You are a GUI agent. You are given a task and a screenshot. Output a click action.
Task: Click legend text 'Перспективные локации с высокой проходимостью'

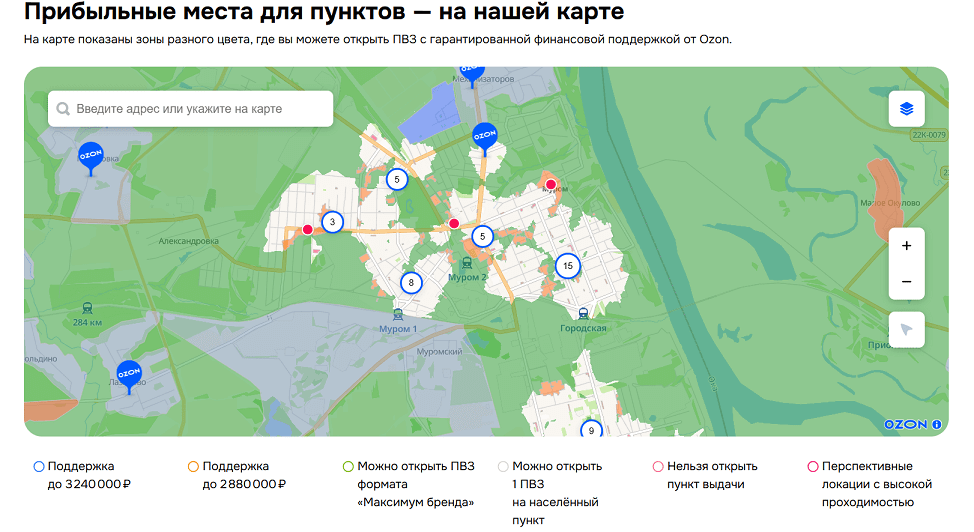coord(876,484)
